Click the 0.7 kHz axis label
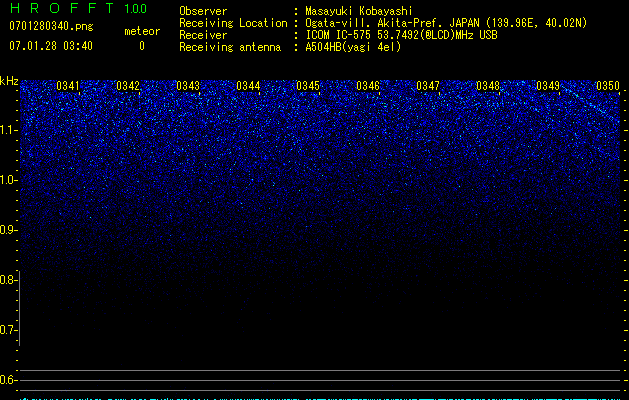This screenshot has height=400, width=629. pos(8,330)
